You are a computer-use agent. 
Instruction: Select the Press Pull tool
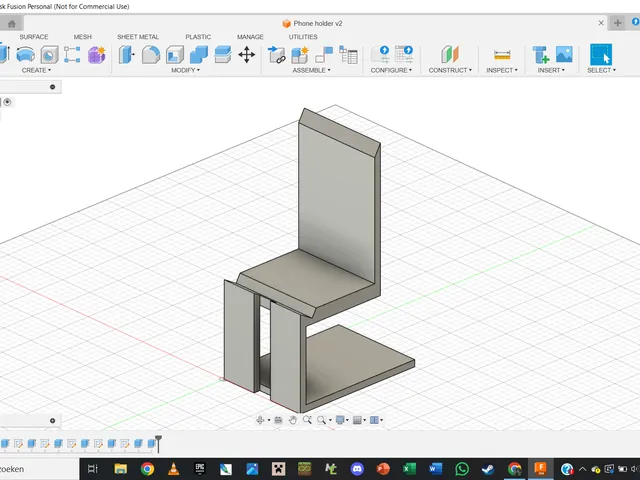[127, 55]
